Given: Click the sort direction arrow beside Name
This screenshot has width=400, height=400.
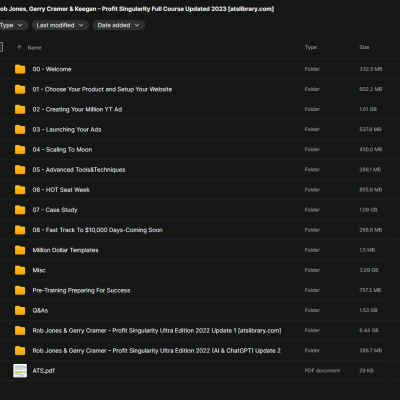Looking at the screenshot, I should click(x=19, y=47).
